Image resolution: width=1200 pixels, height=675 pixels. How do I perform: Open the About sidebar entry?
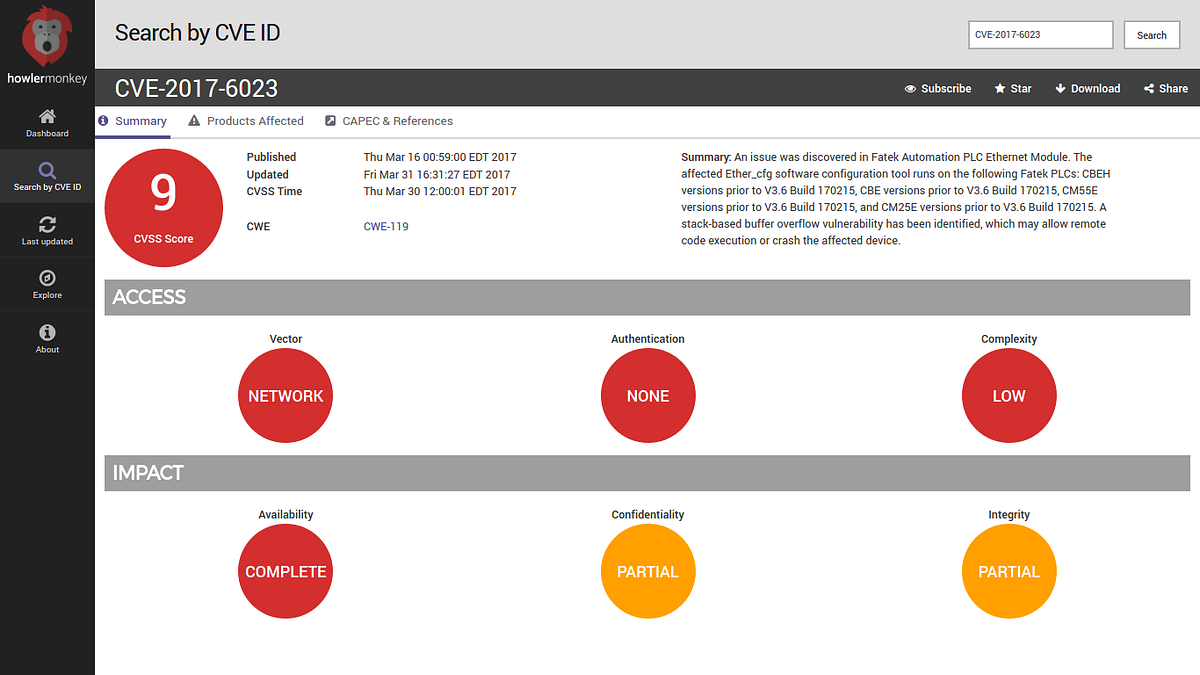[x=47, y=339]
